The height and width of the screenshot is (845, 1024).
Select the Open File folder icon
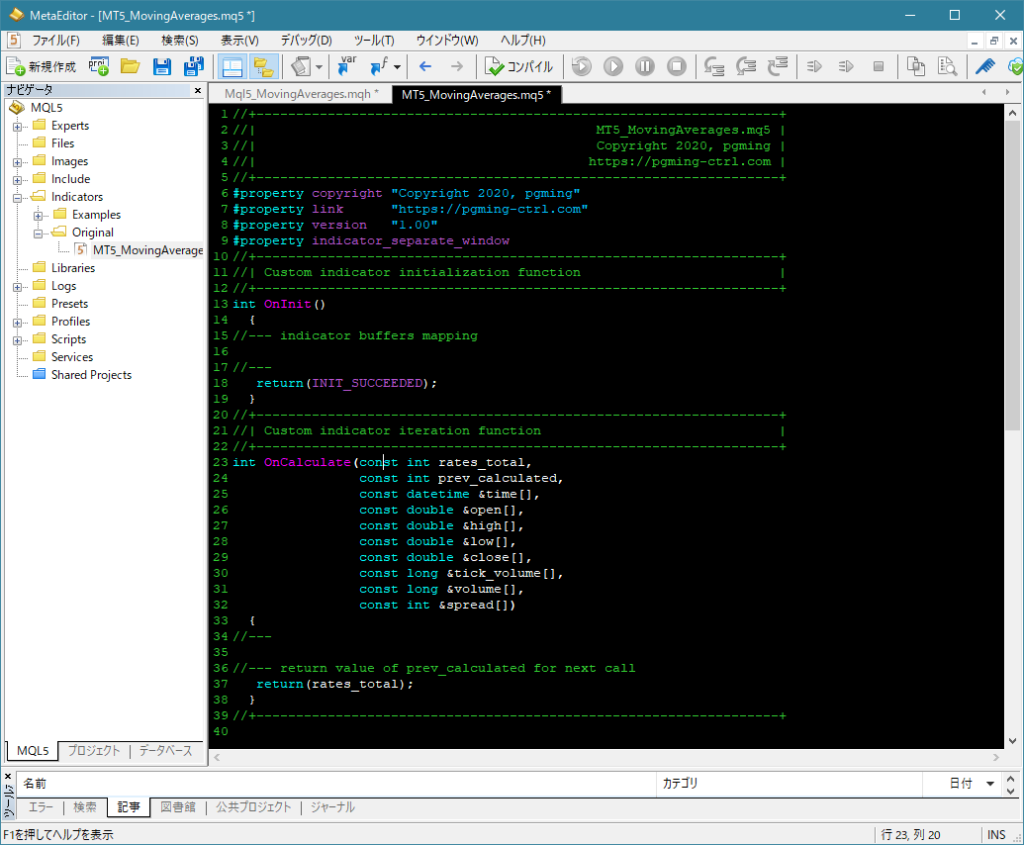[128, 67]
